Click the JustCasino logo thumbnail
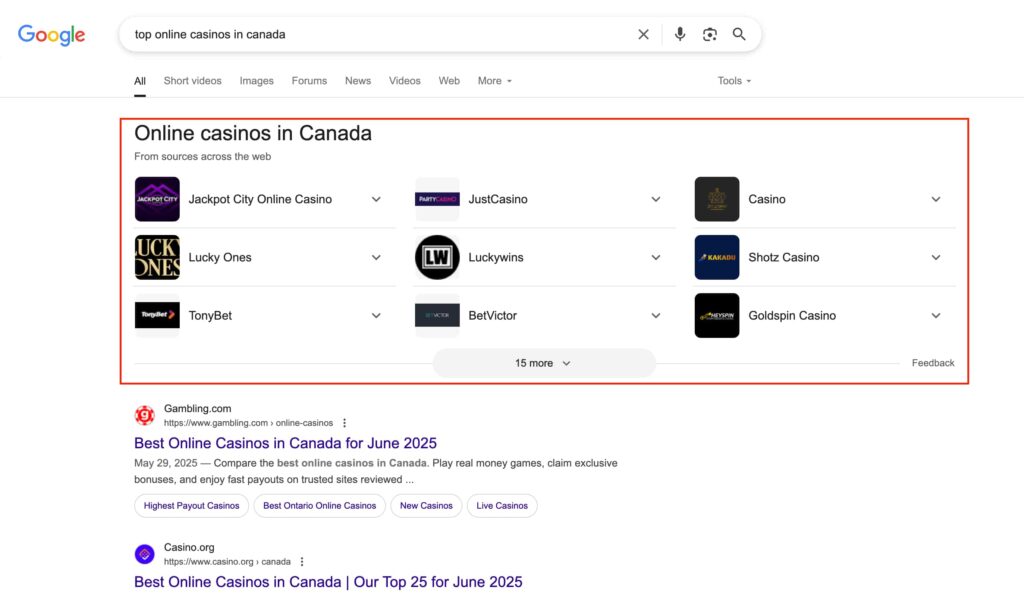Image resolution: width=1024 pixels, height=593 pixels. click(437, 199)
